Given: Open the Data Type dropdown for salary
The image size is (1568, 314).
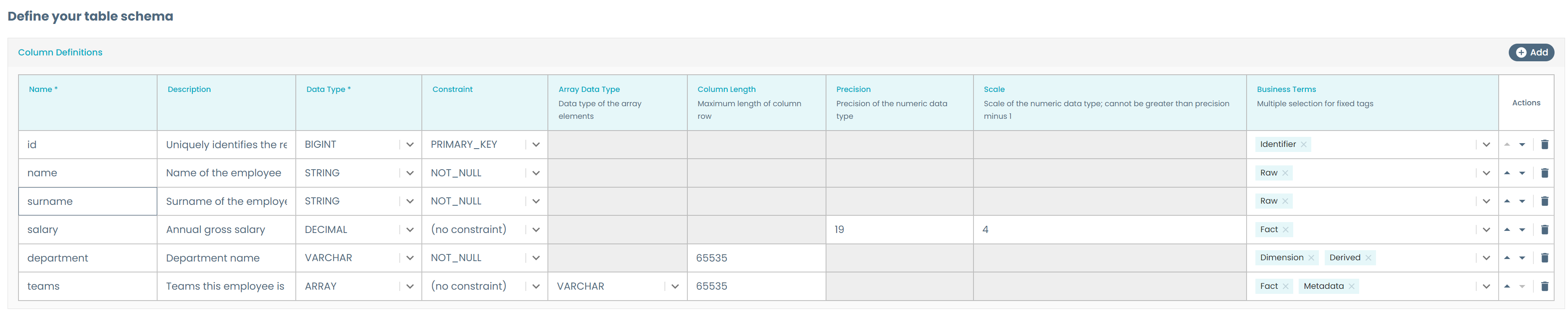Looking at the screenshot, I should [x=409, y=230].
